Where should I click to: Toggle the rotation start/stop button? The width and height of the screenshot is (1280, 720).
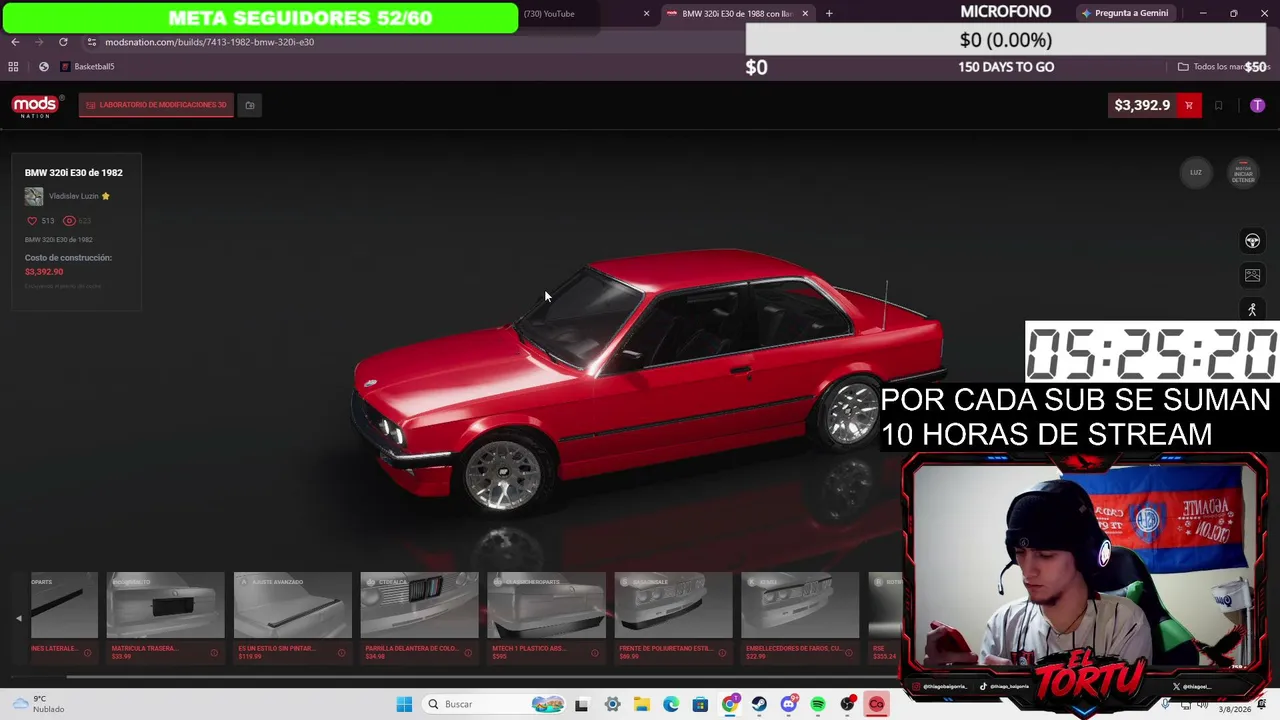[1243, 172]
